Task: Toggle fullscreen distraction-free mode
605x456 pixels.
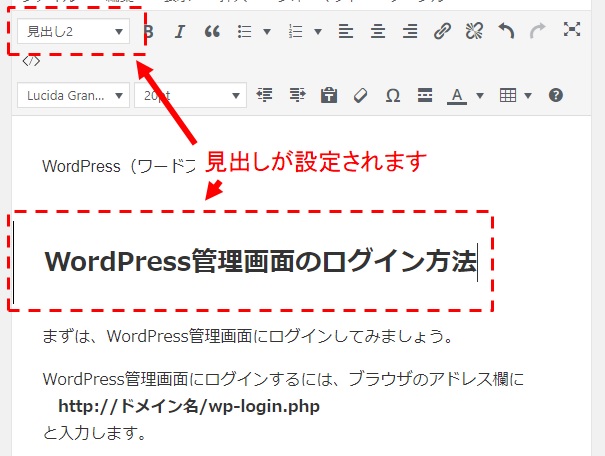Action: tap(571, 29)
